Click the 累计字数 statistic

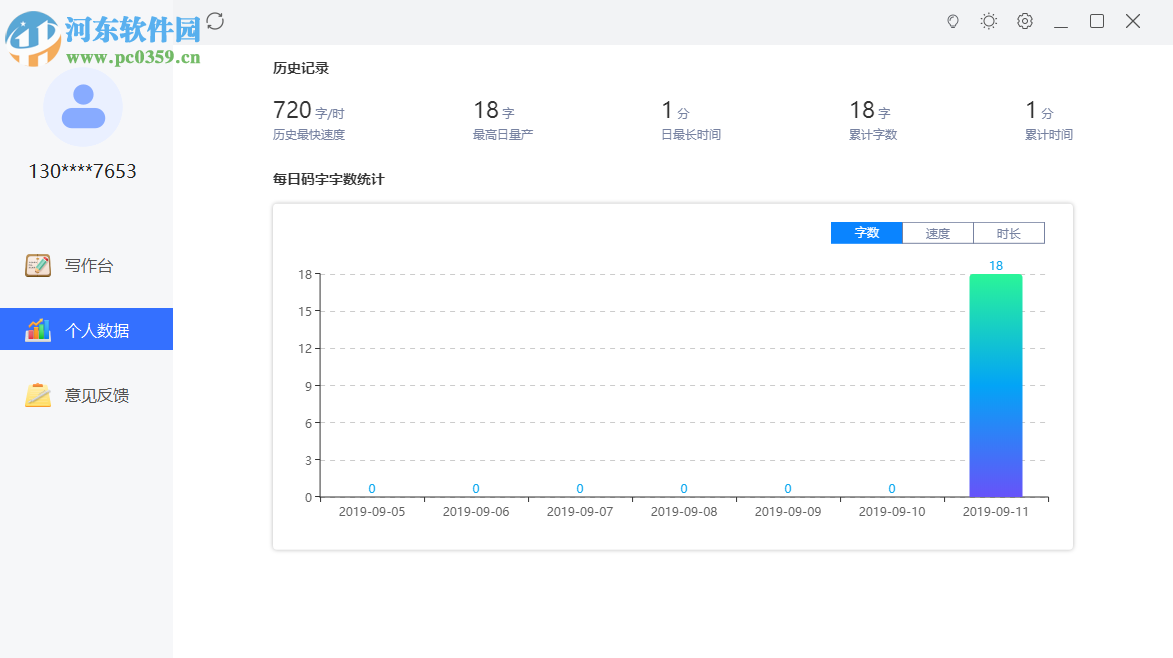(872, 119)
